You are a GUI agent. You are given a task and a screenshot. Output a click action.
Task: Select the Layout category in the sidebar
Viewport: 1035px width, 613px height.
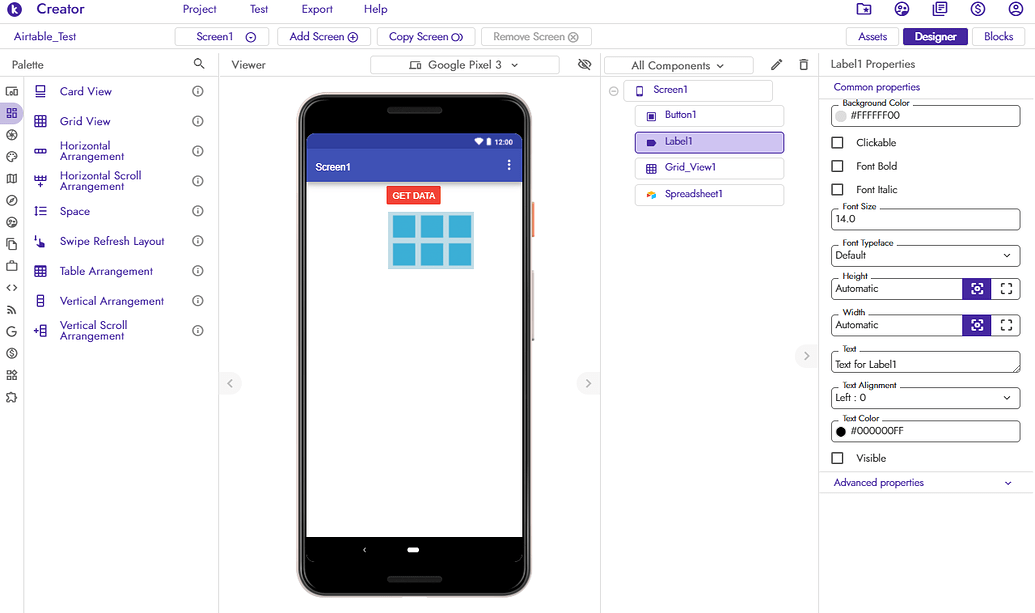click(11, 113)
